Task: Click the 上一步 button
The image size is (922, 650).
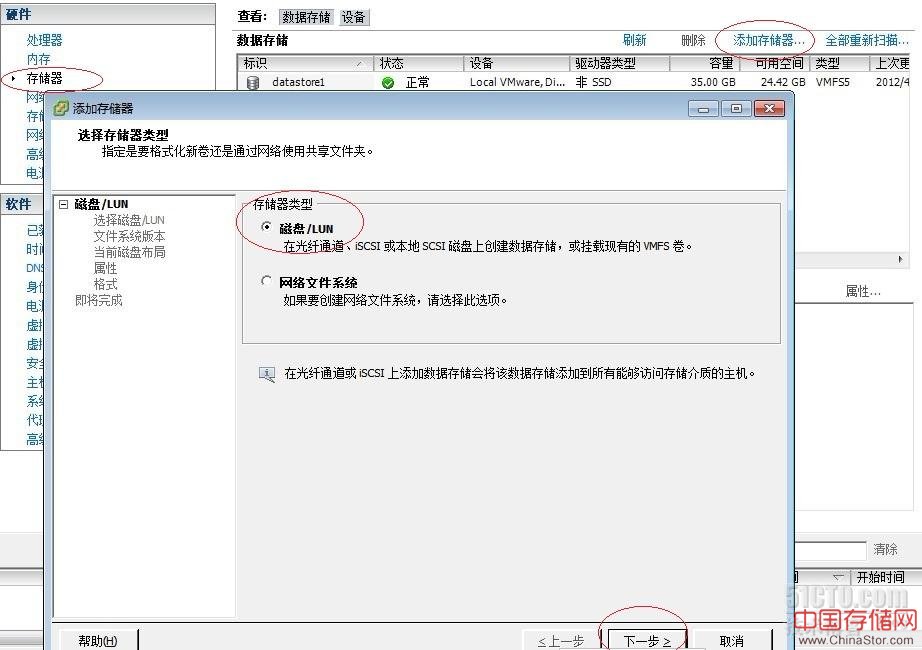Action: [561, 641]
